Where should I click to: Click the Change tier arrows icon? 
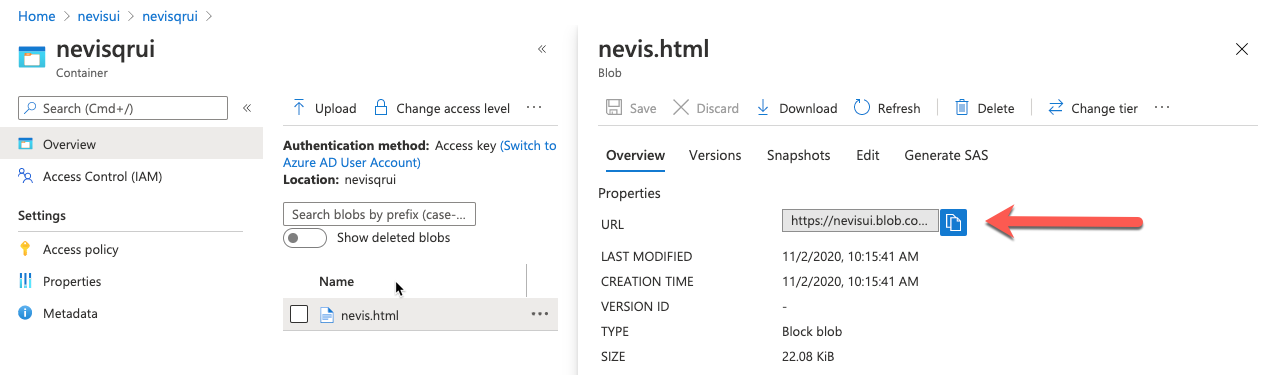point(1055,107)
